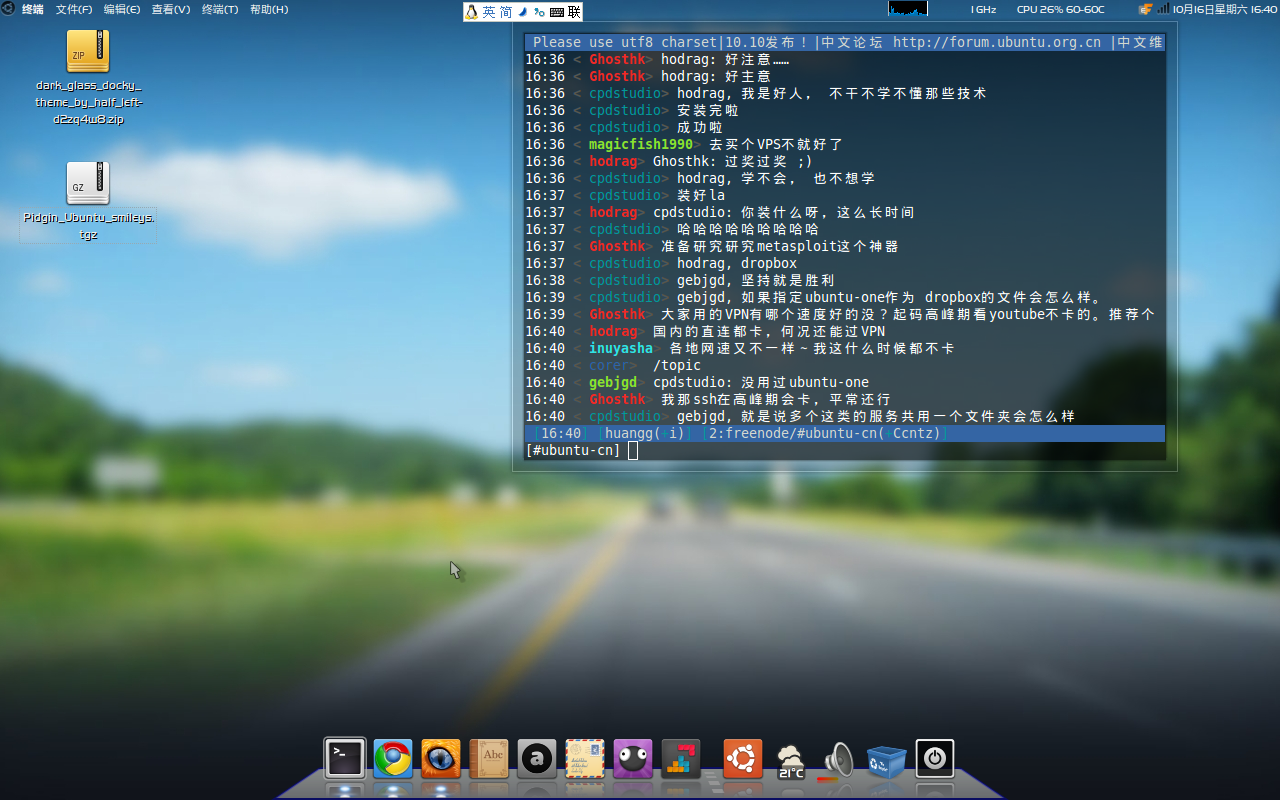Image resolution: width=1280 pixels, height=800 pixels.
Task: Click the network signal bars tray icon
Action: coord(1163,9)
